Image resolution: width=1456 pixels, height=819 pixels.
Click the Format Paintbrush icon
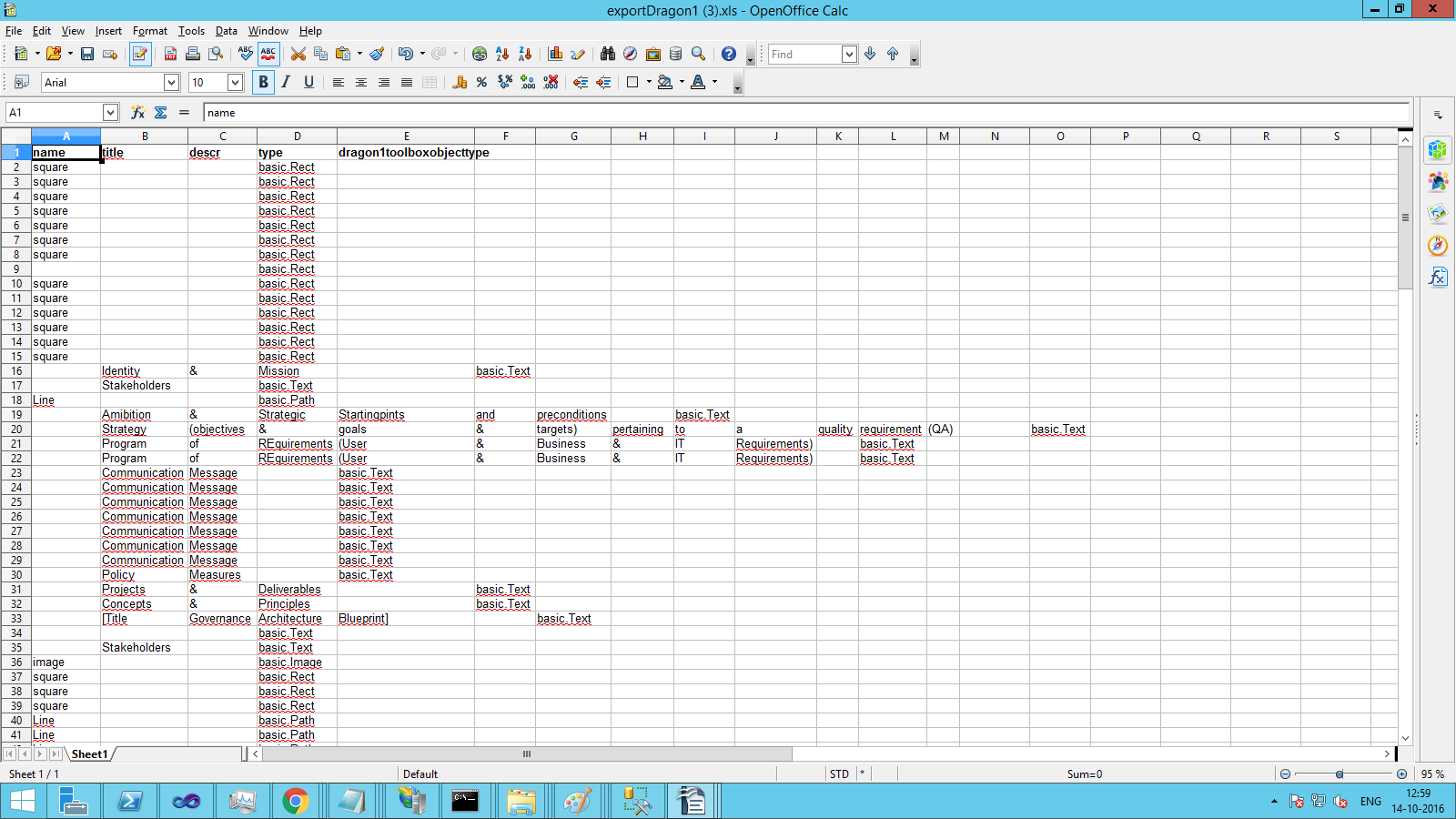(x=377, y=55)
